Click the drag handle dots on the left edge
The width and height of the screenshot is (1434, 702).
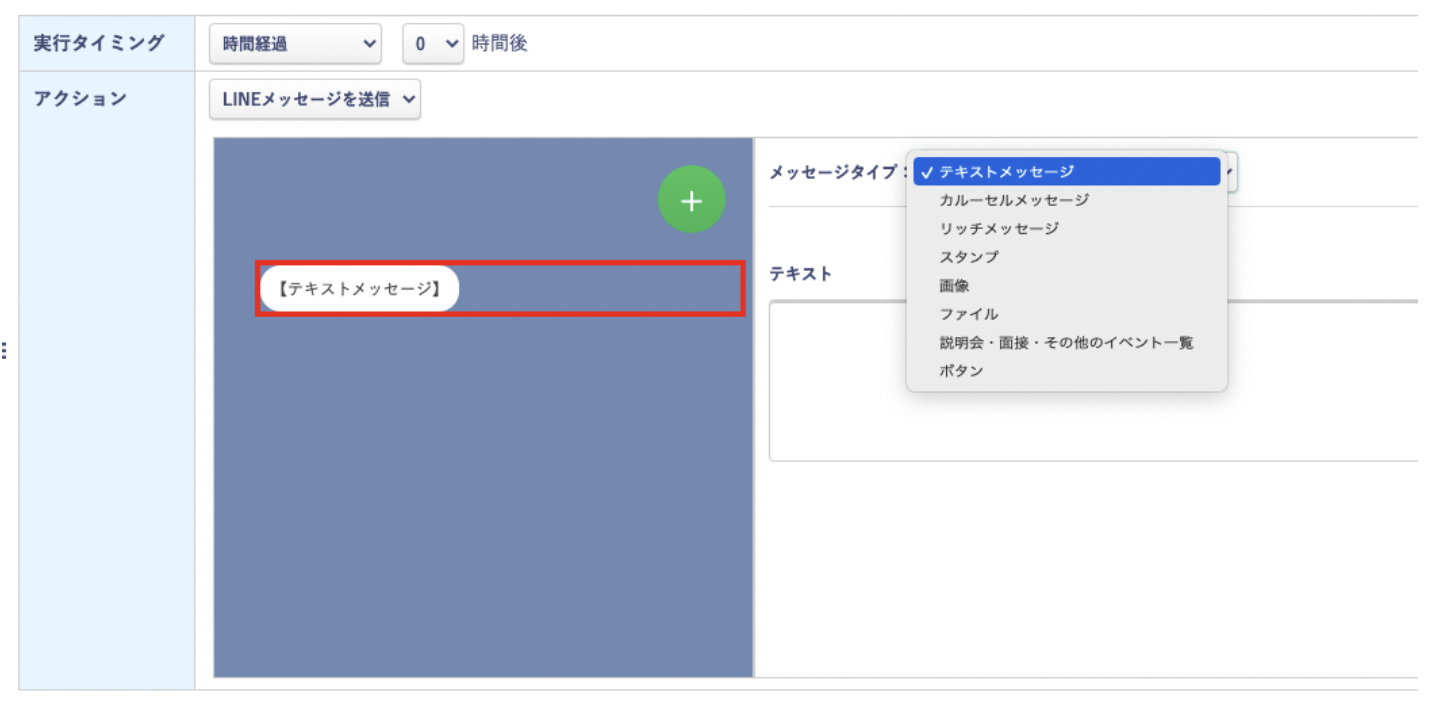coord(4,349)
